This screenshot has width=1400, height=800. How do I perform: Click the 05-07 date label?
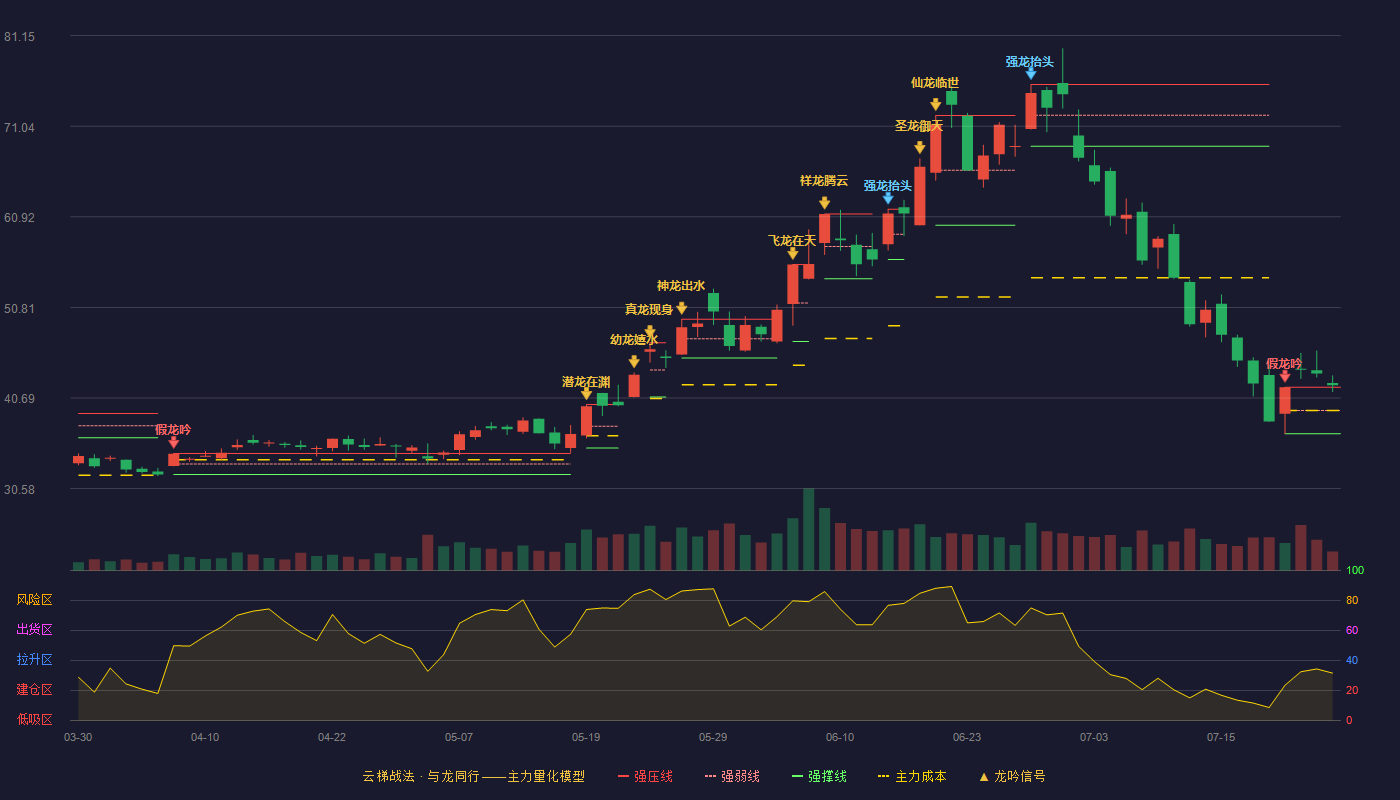tap(459, 737)
